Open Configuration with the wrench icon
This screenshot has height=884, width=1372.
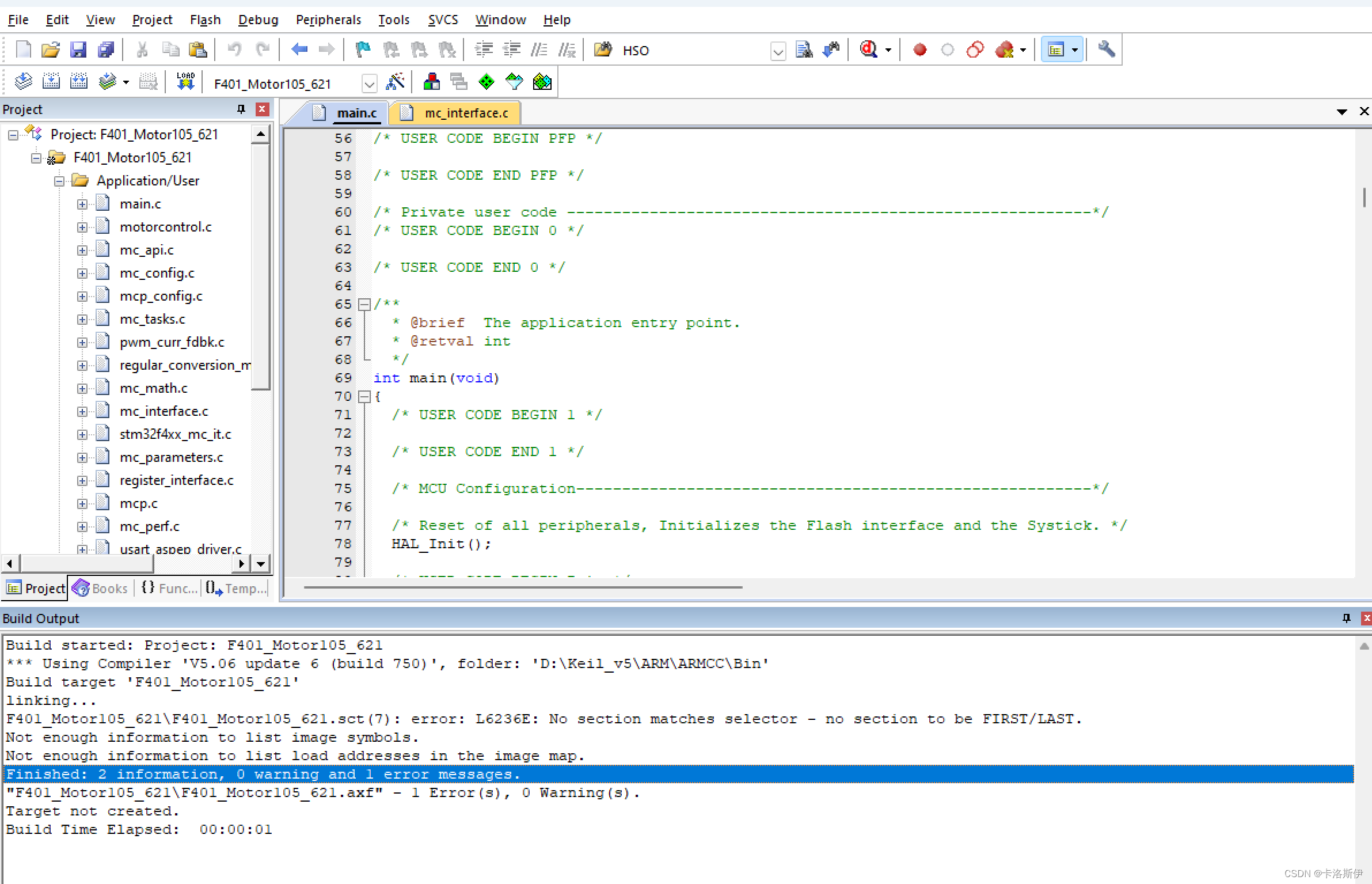tap(1106, 50)
